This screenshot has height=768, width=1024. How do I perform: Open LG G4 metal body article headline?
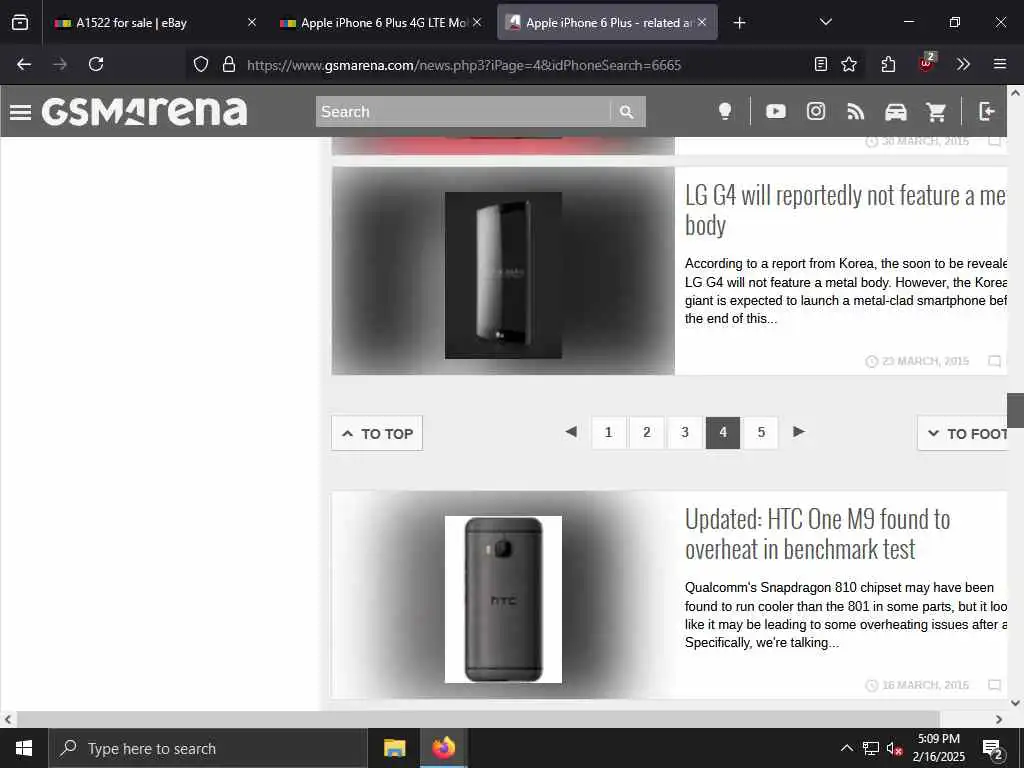coord(845,210)
